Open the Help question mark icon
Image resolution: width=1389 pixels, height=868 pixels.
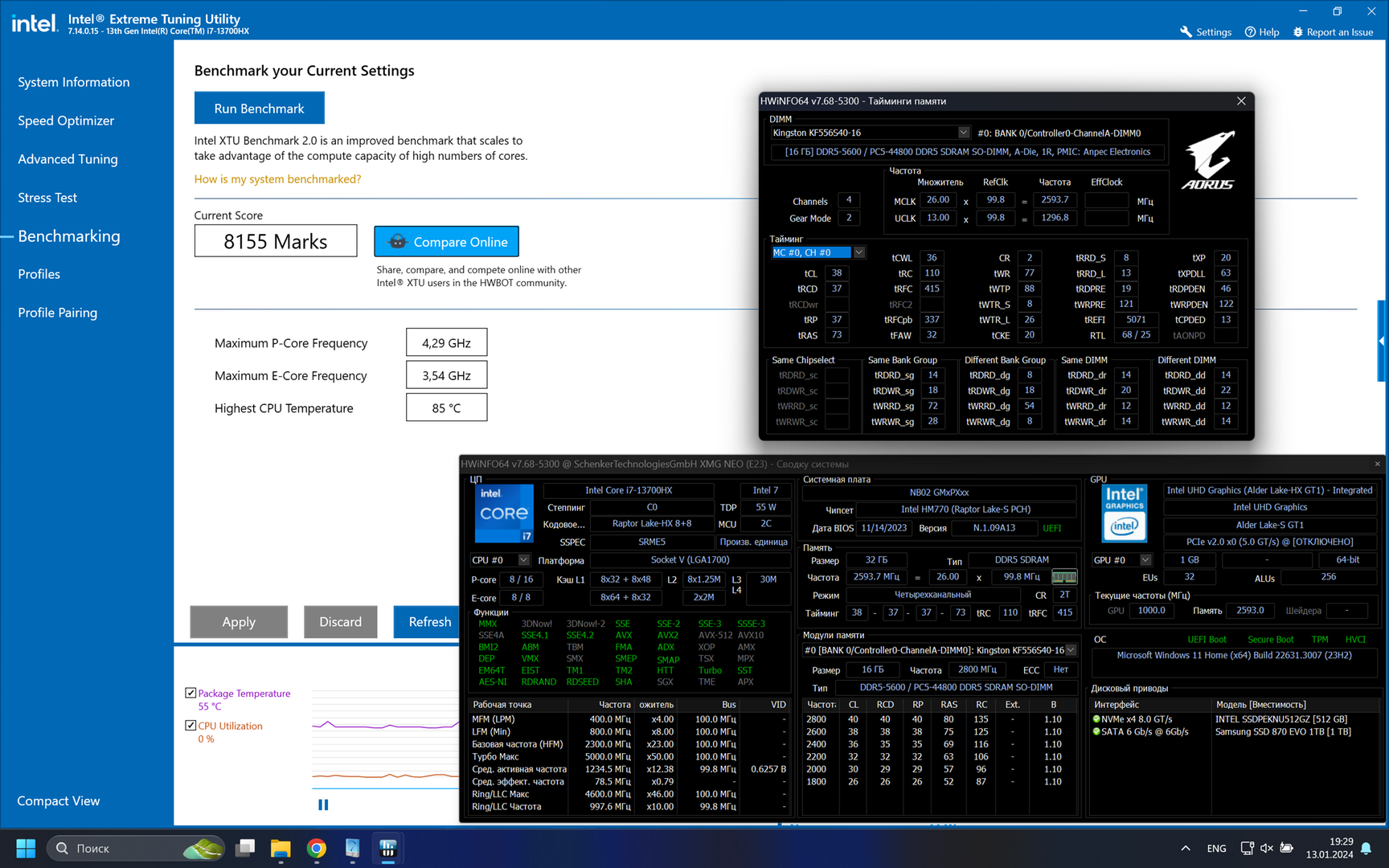click(1250, 32)
